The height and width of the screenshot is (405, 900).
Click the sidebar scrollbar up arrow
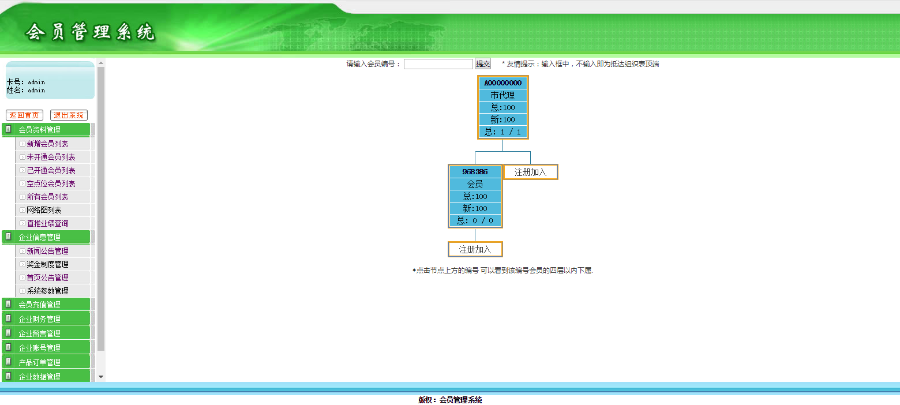click(x=101, y=63)
